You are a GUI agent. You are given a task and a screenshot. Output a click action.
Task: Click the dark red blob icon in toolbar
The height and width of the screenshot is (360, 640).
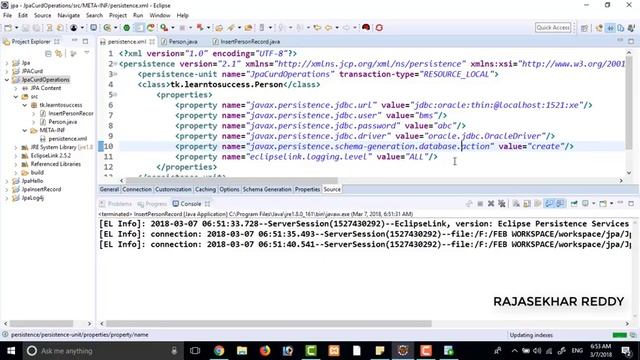[366, 27]
